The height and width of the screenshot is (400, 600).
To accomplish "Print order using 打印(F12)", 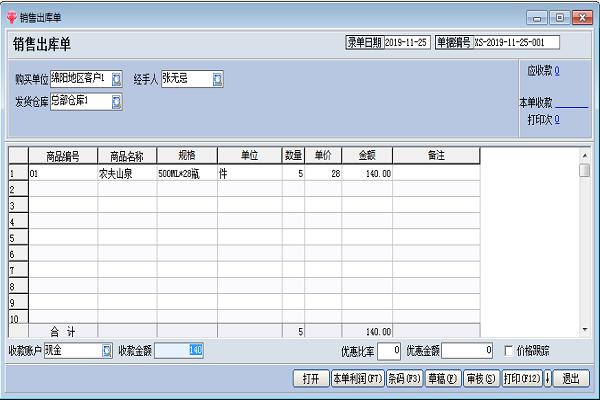I will [x=522, y=379].
